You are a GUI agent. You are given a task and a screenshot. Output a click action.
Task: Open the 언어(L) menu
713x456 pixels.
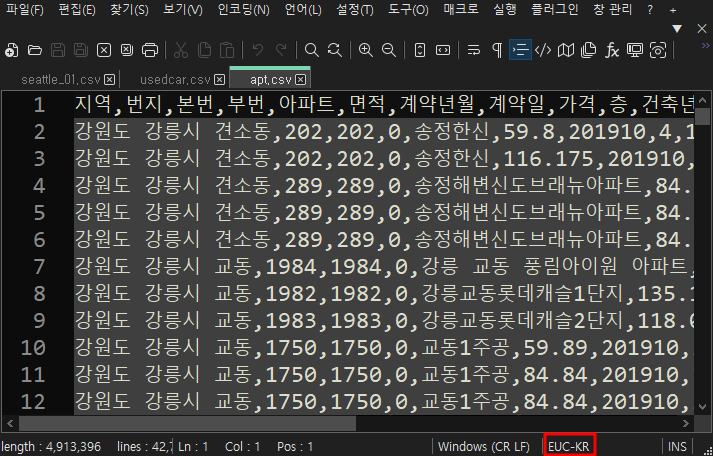click(x=303, y=10)
